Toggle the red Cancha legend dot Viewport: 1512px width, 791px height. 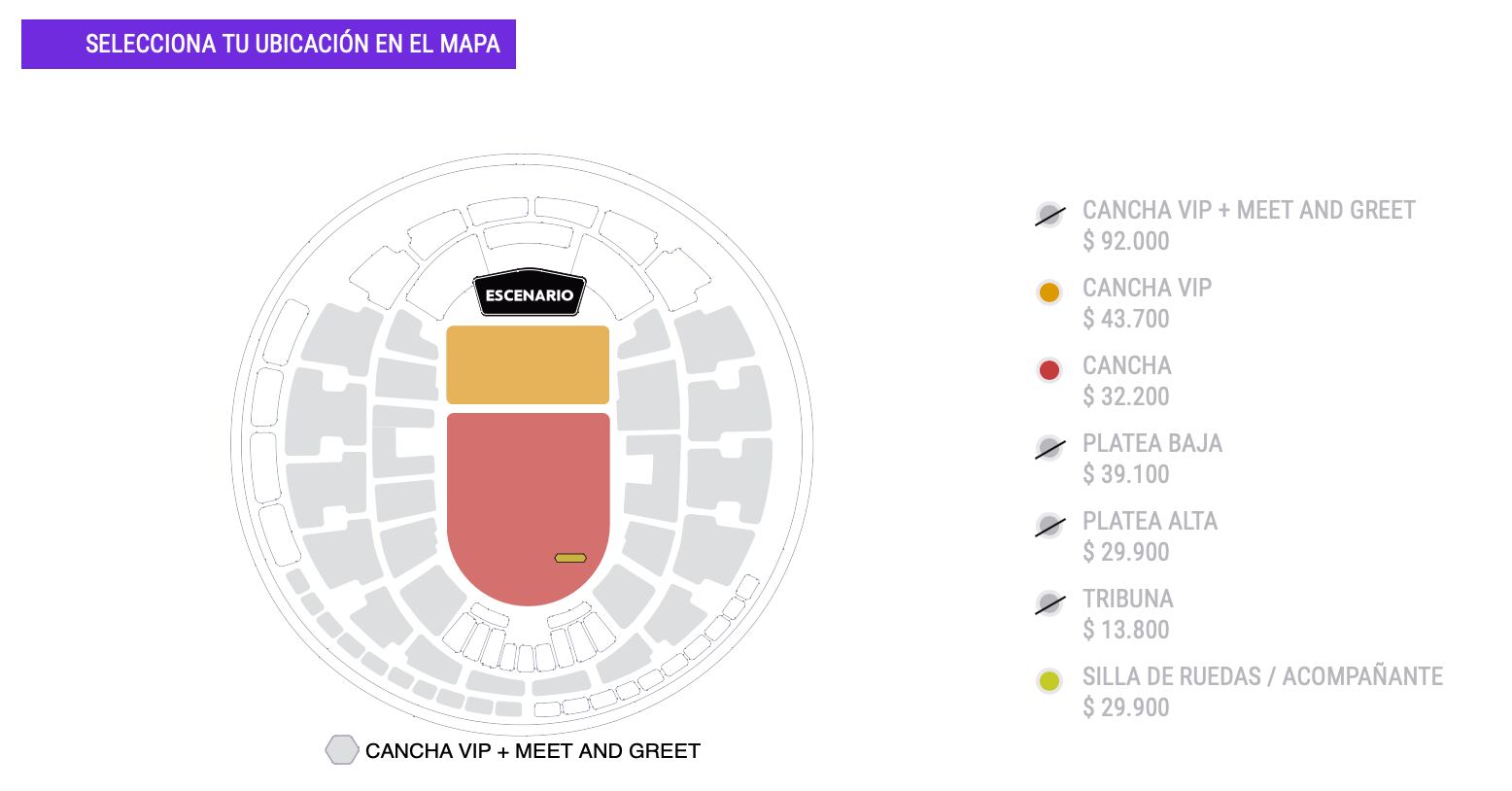(1048, 369)
